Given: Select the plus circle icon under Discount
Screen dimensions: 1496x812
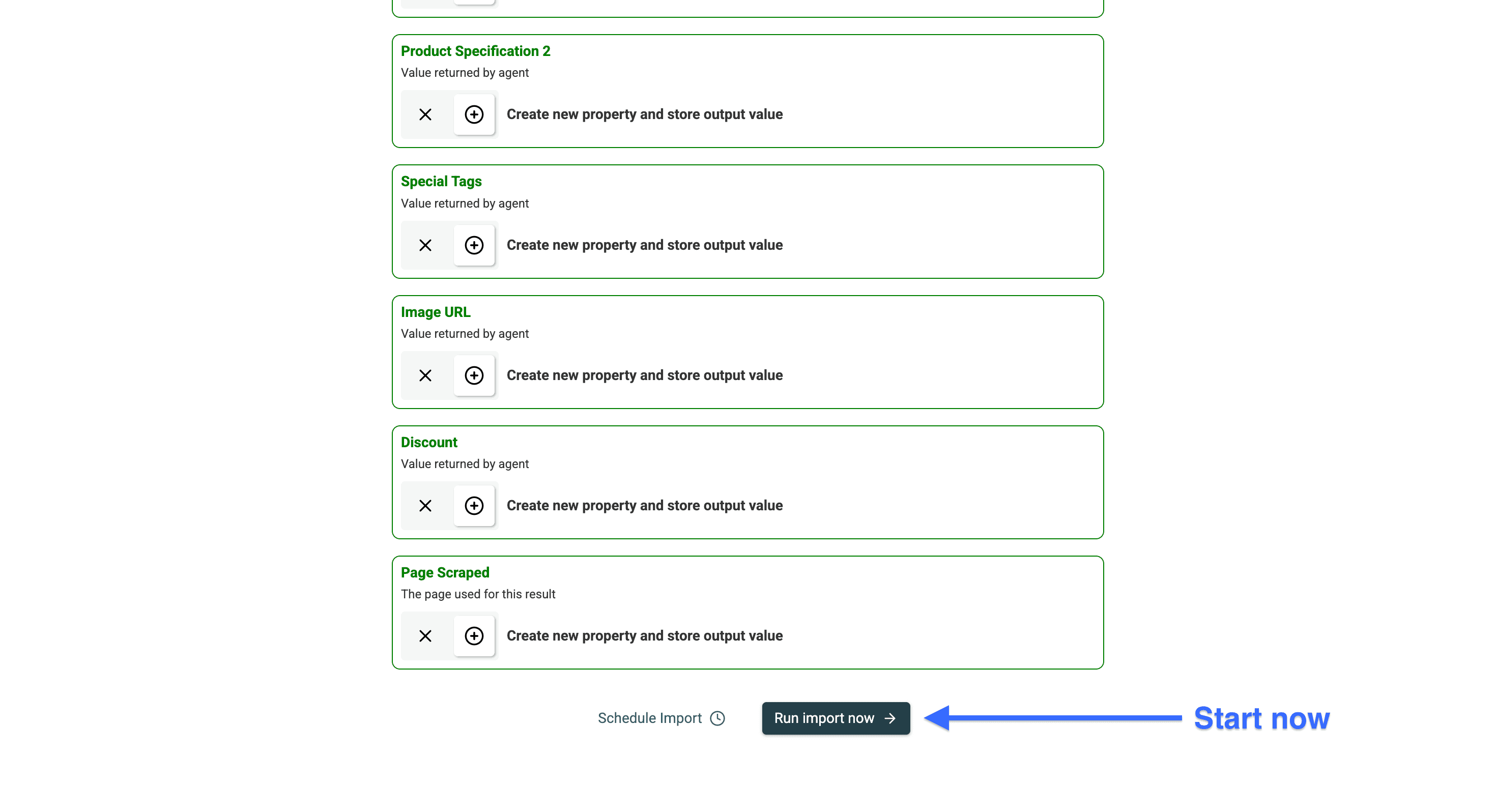Looking at the screenshot, I should pyautogui.click(x=474, y=505).
